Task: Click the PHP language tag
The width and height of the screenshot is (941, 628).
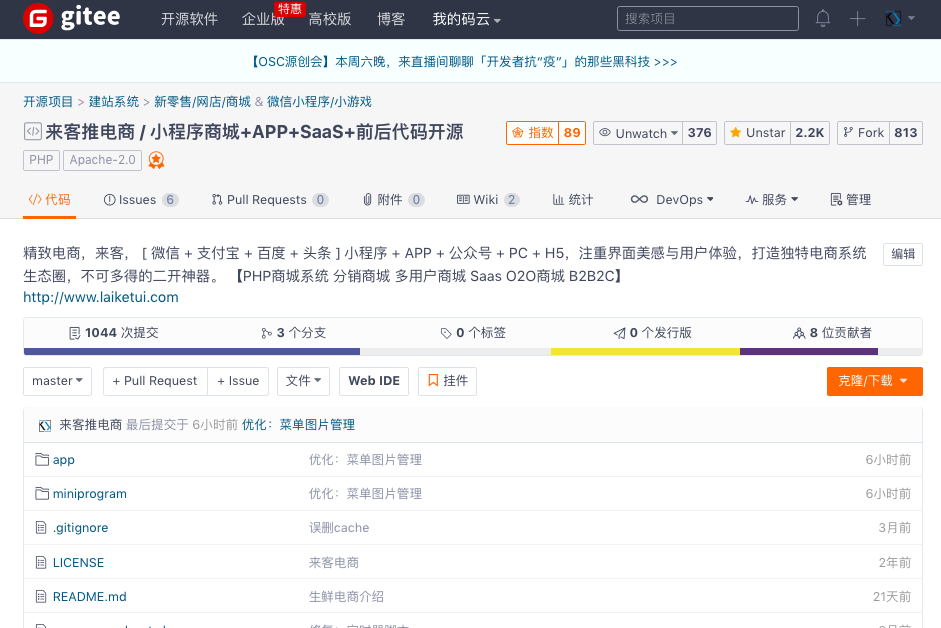Action: (41, 160)
